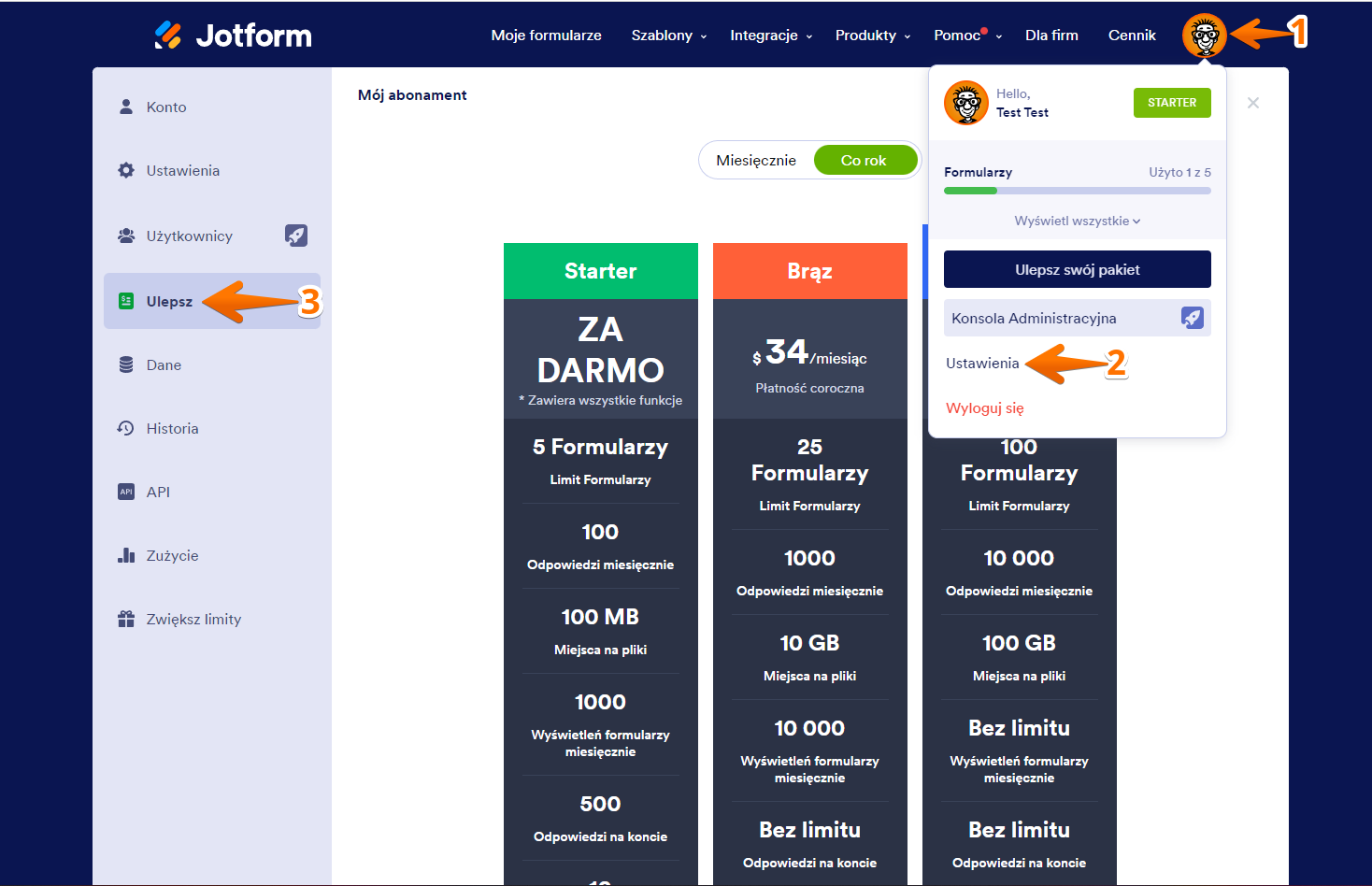Open the Konto sidebar section
1372x886 pixels.
212,107
